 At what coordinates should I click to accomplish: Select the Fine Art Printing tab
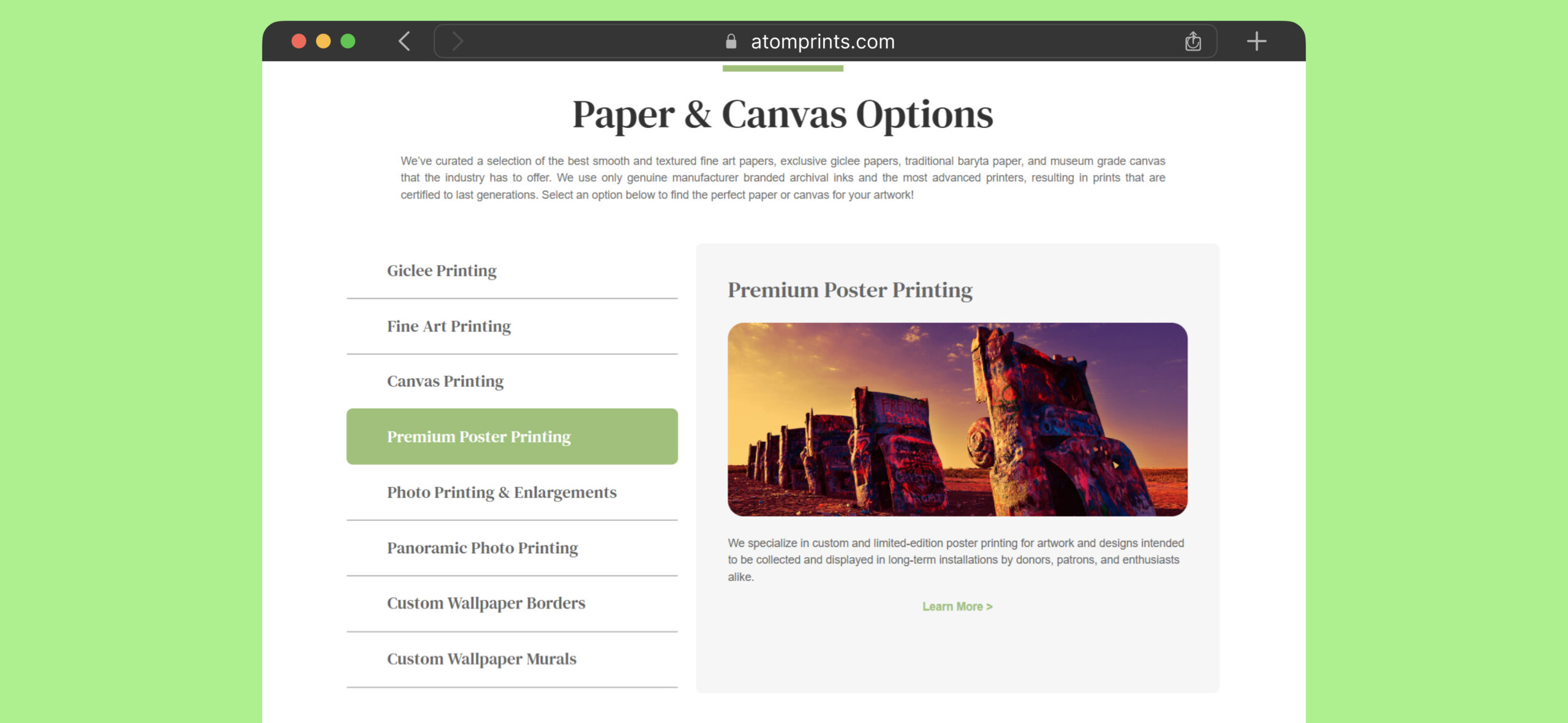pyautogui.click(x=512, y=327)
